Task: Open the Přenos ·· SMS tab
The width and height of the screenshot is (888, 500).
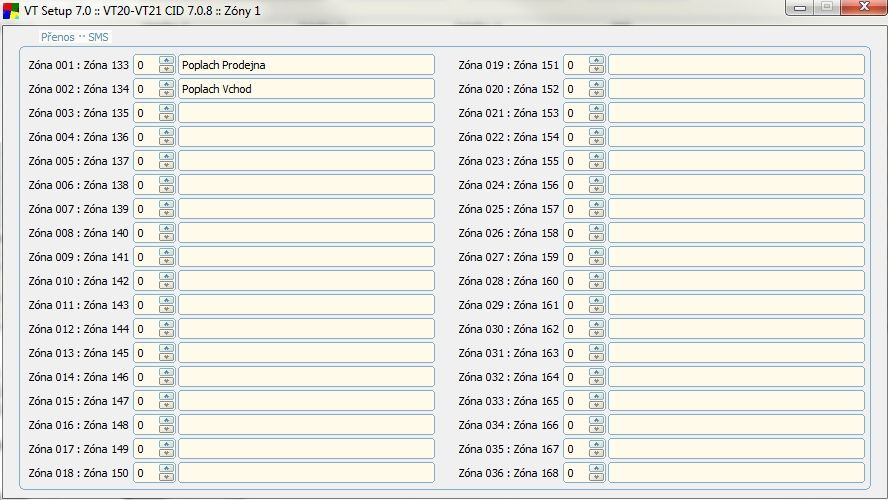Action: pos(75,37)
